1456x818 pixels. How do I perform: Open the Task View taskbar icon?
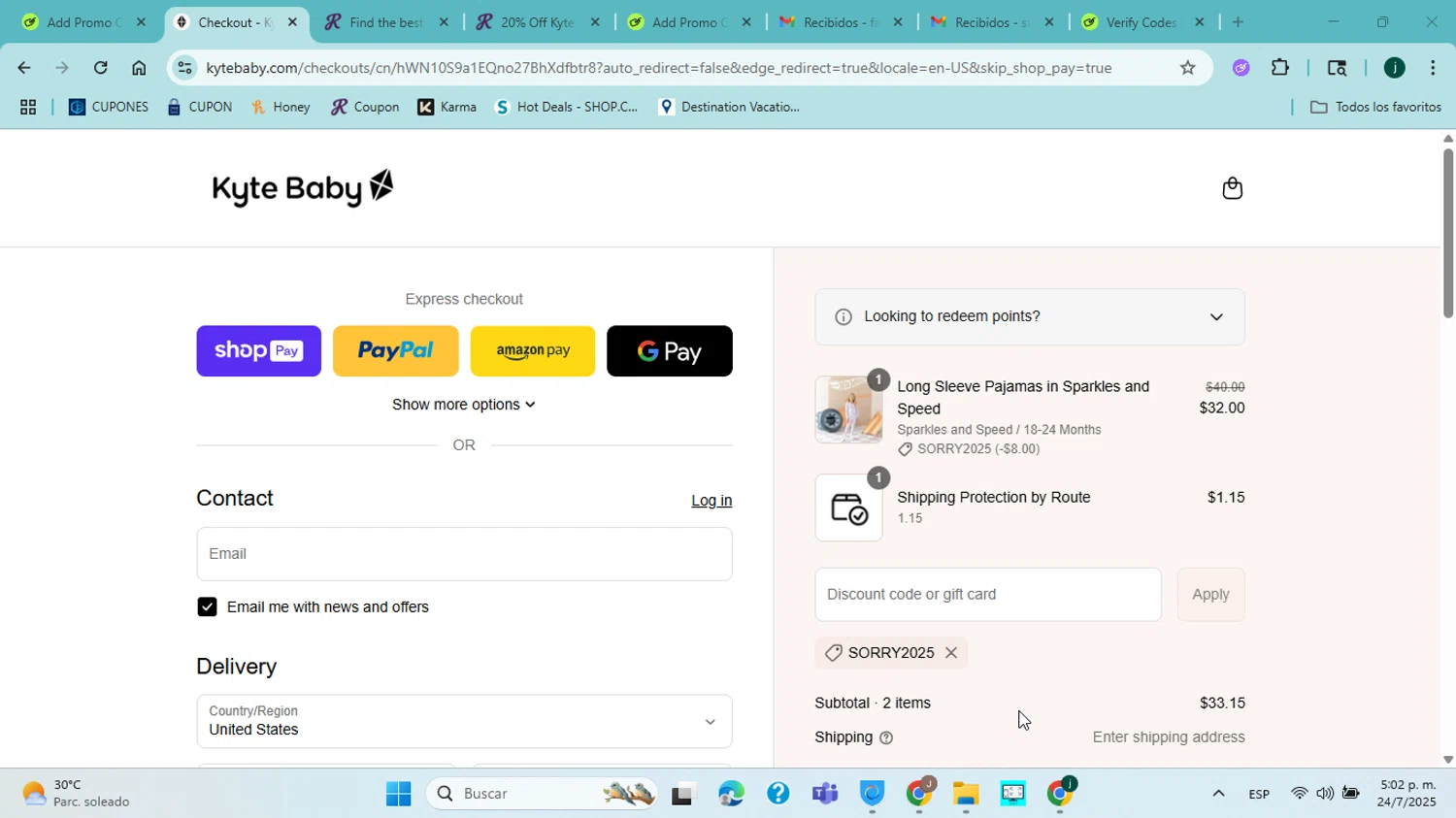[684, 795]
